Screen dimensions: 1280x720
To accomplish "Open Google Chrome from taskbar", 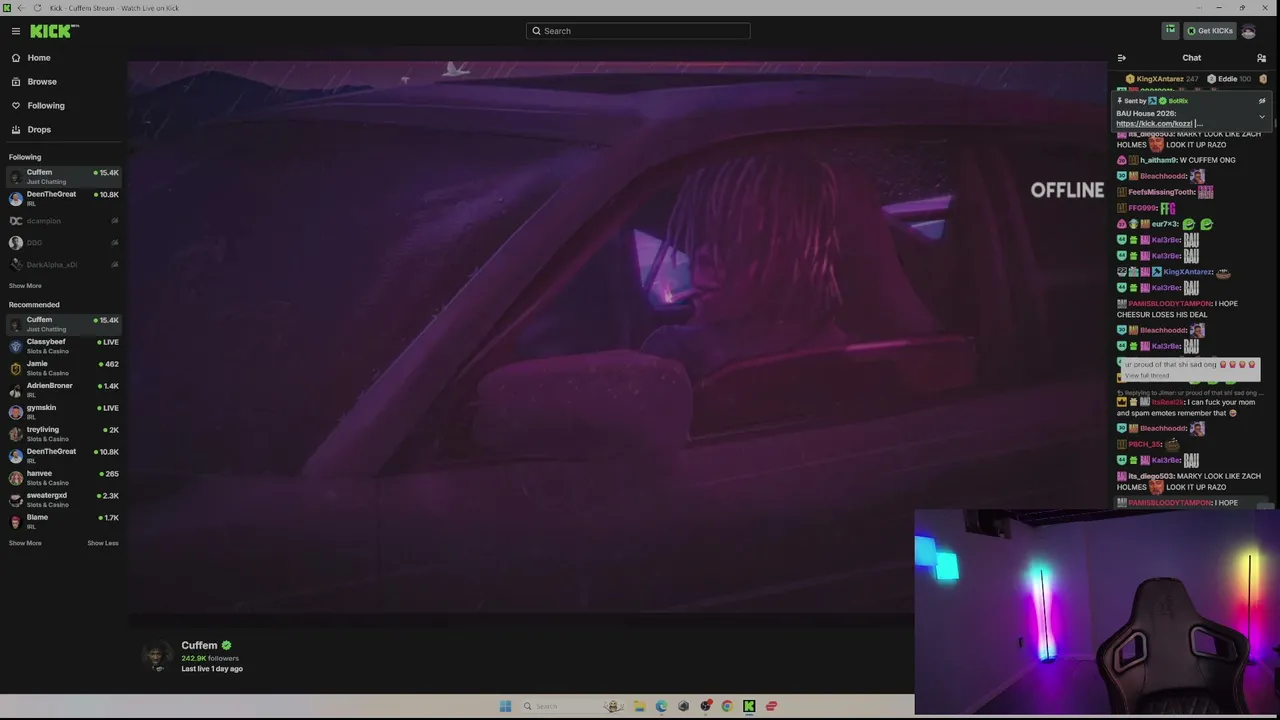I will click(x=727, y=706).
